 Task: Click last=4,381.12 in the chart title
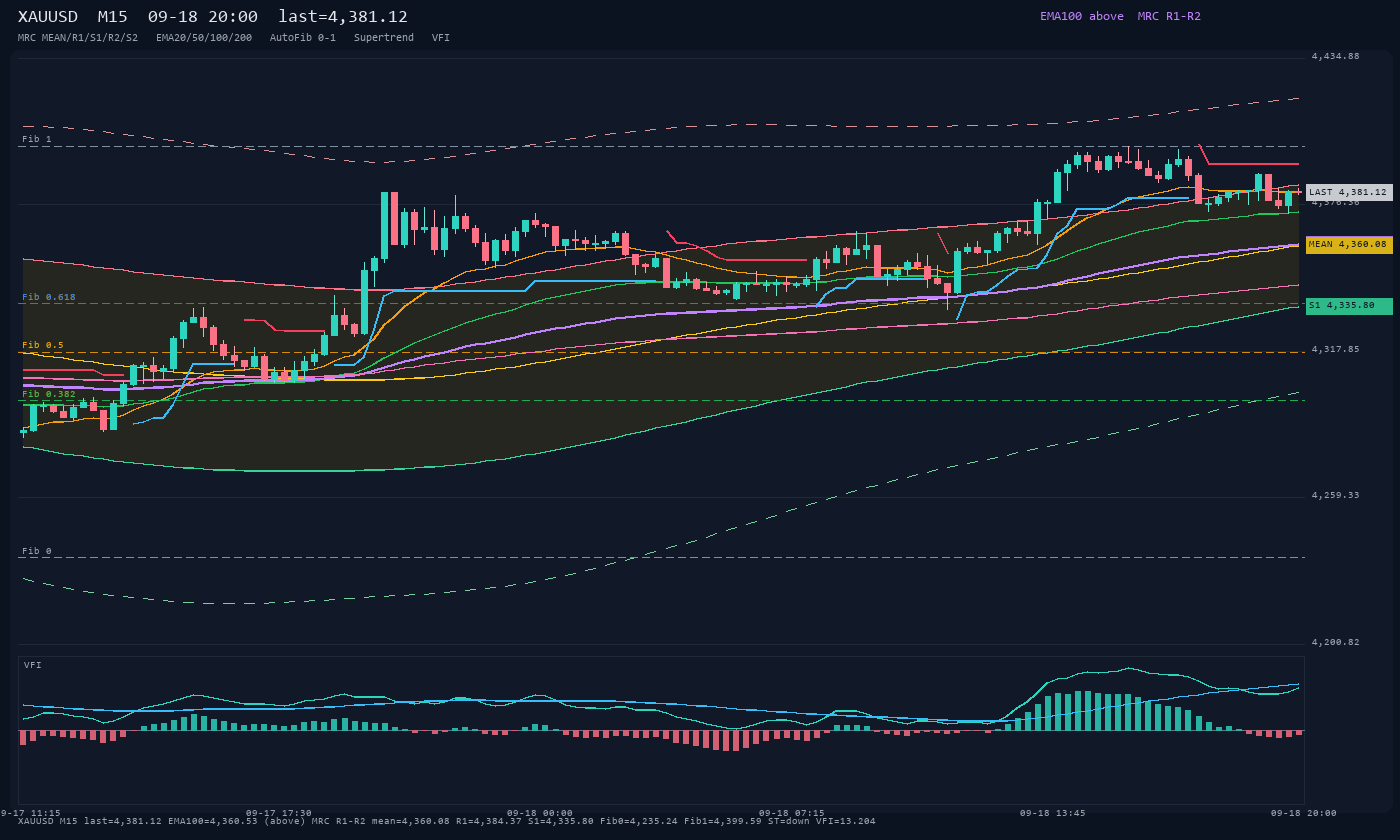343,16
